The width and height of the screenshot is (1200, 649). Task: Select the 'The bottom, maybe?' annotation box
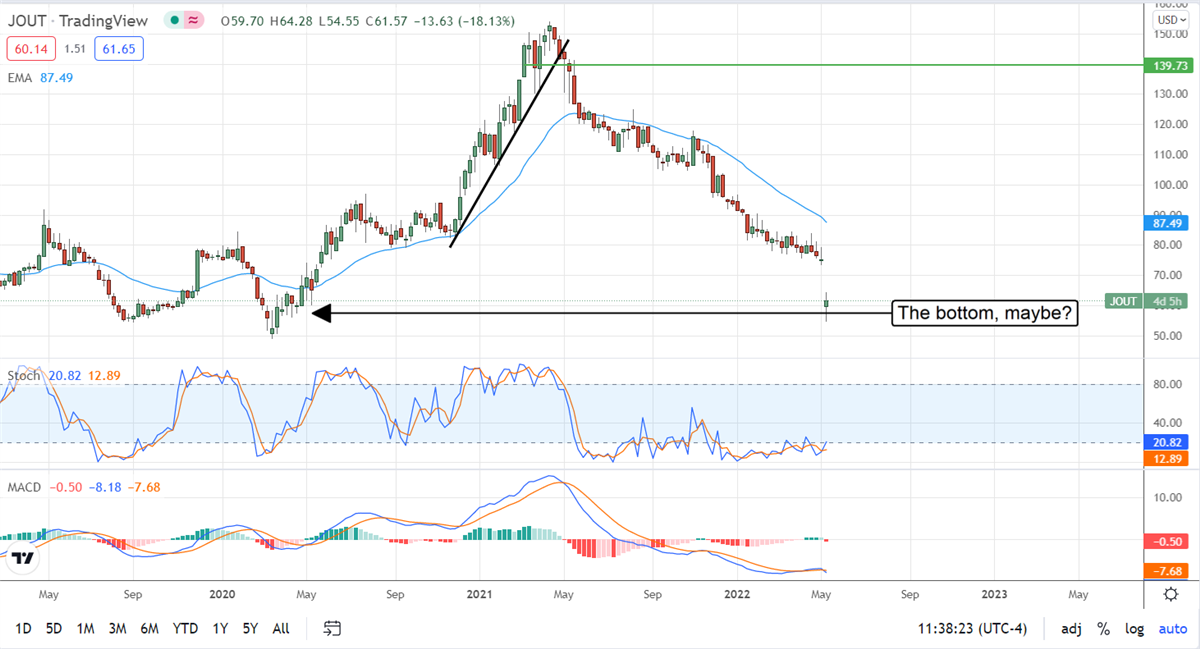(985, 314)
